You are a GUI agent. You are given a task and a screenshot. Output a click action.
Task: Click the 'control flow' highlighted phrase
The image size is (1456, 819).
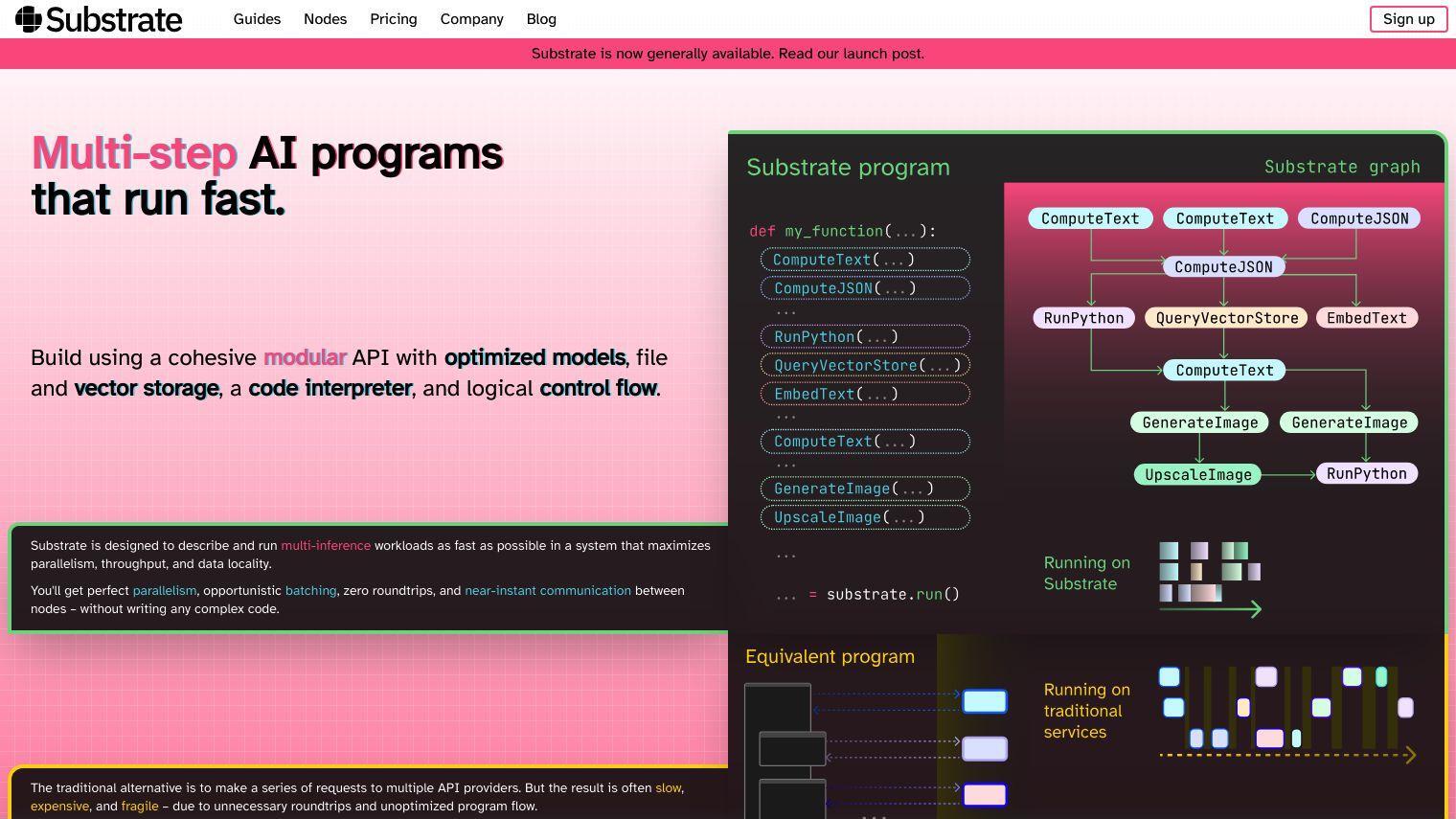(x=598, y=388)
